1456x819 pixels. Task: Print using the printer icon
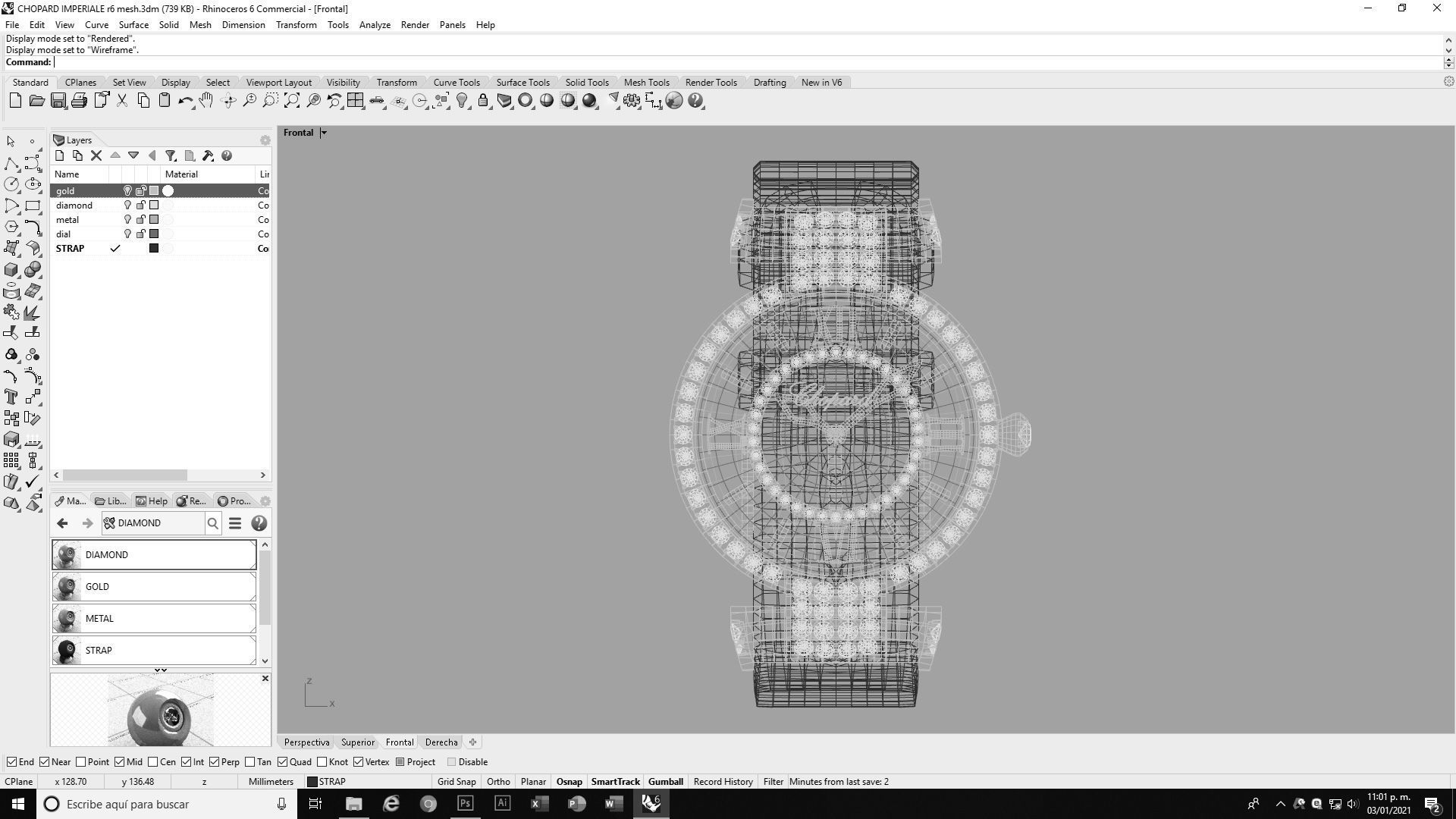tap(79, 101)
